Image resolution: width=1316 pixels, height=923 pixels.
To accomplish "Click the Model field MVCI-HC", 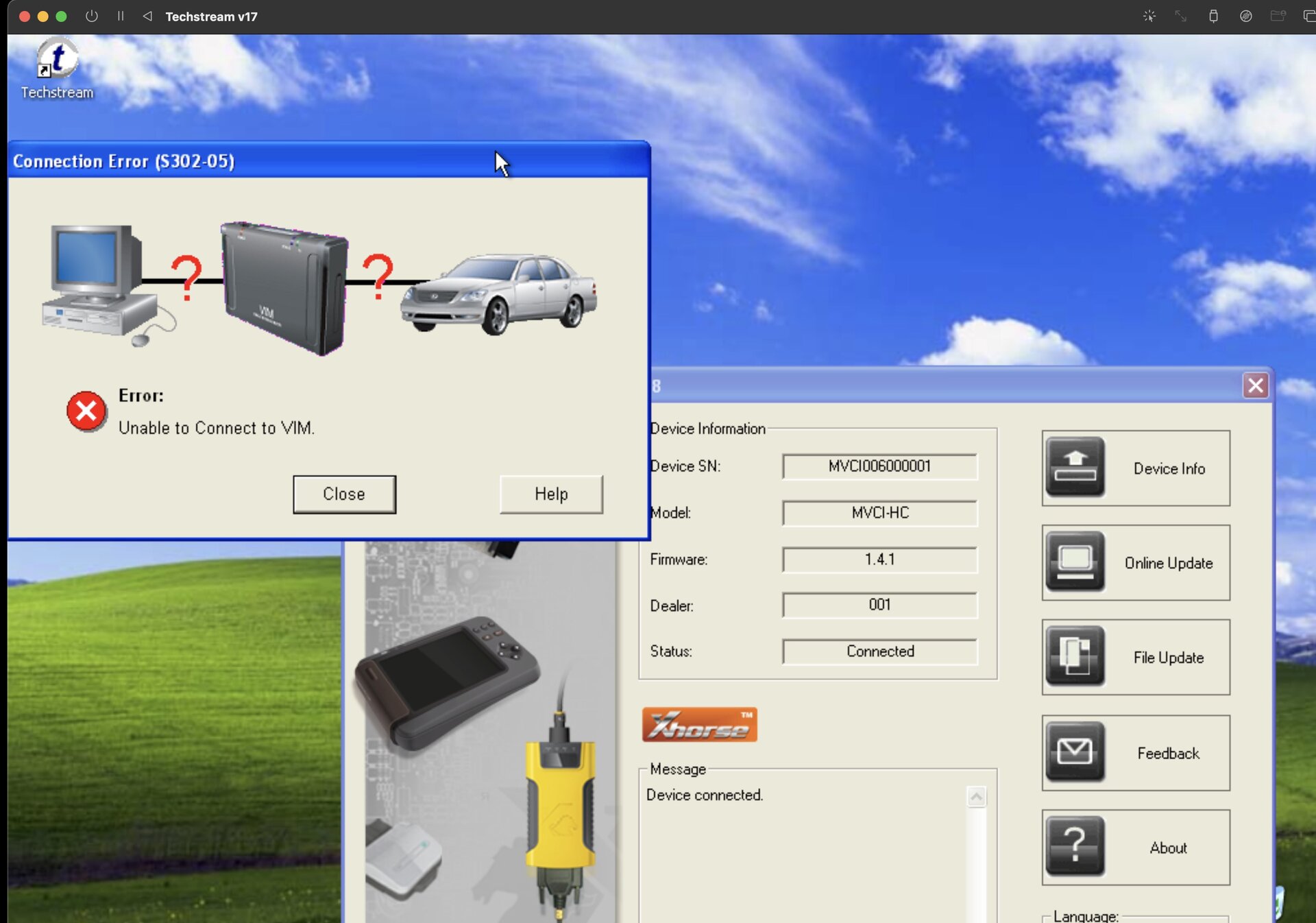I will 879,513.
